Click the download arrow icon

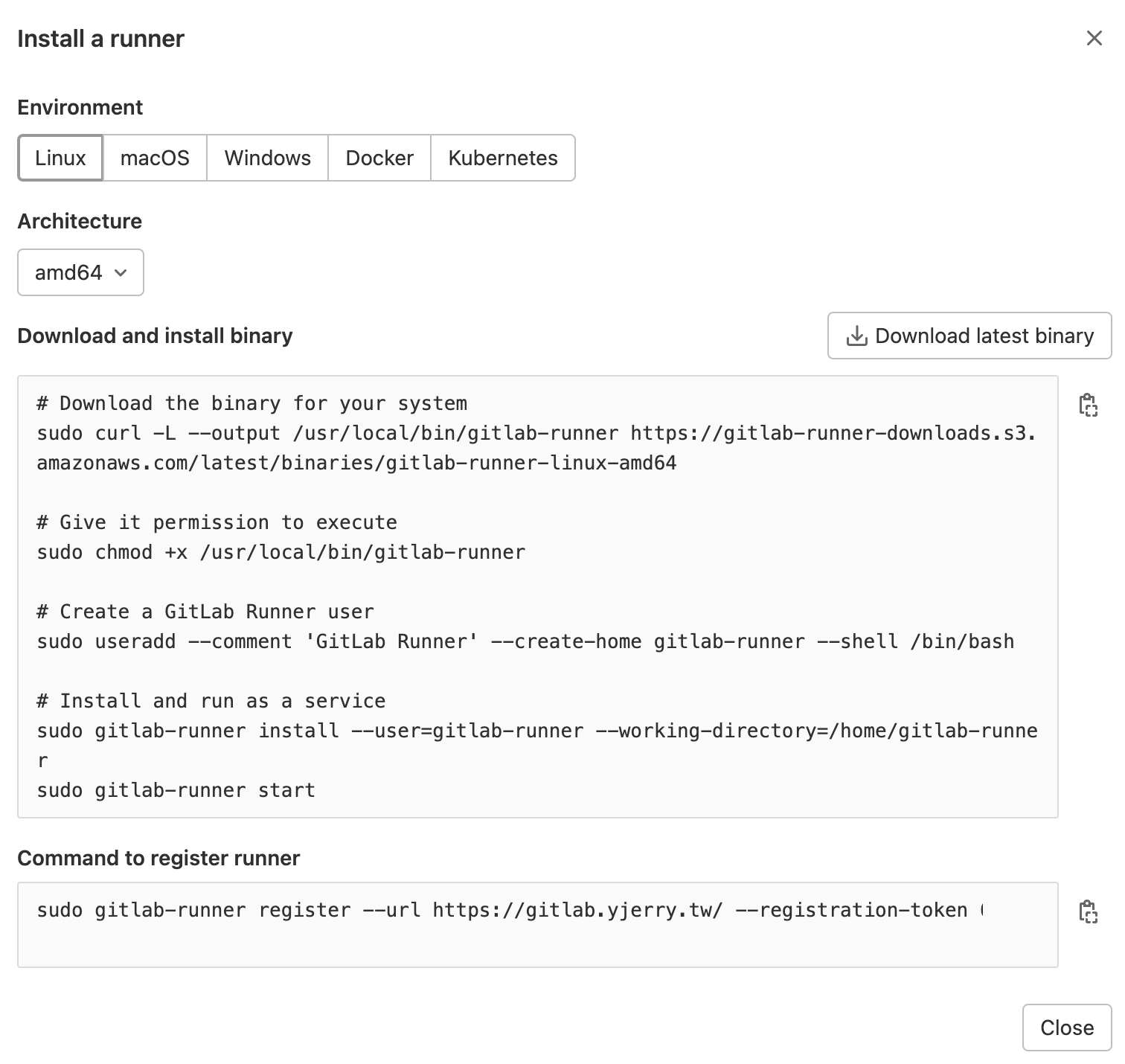pos(857,336)
